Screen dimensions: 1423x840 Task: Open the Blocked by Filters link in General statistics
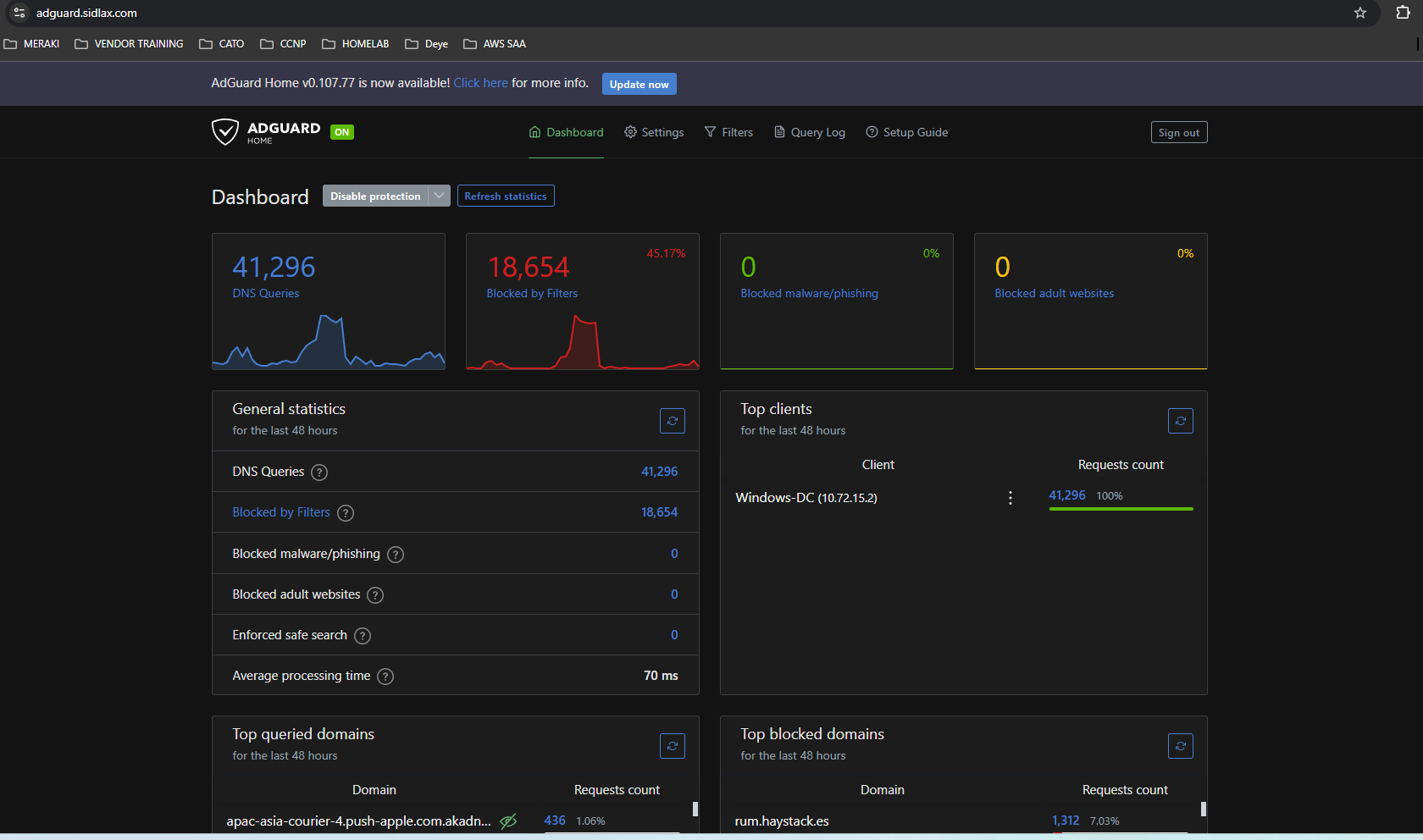[x=281, y=512]
